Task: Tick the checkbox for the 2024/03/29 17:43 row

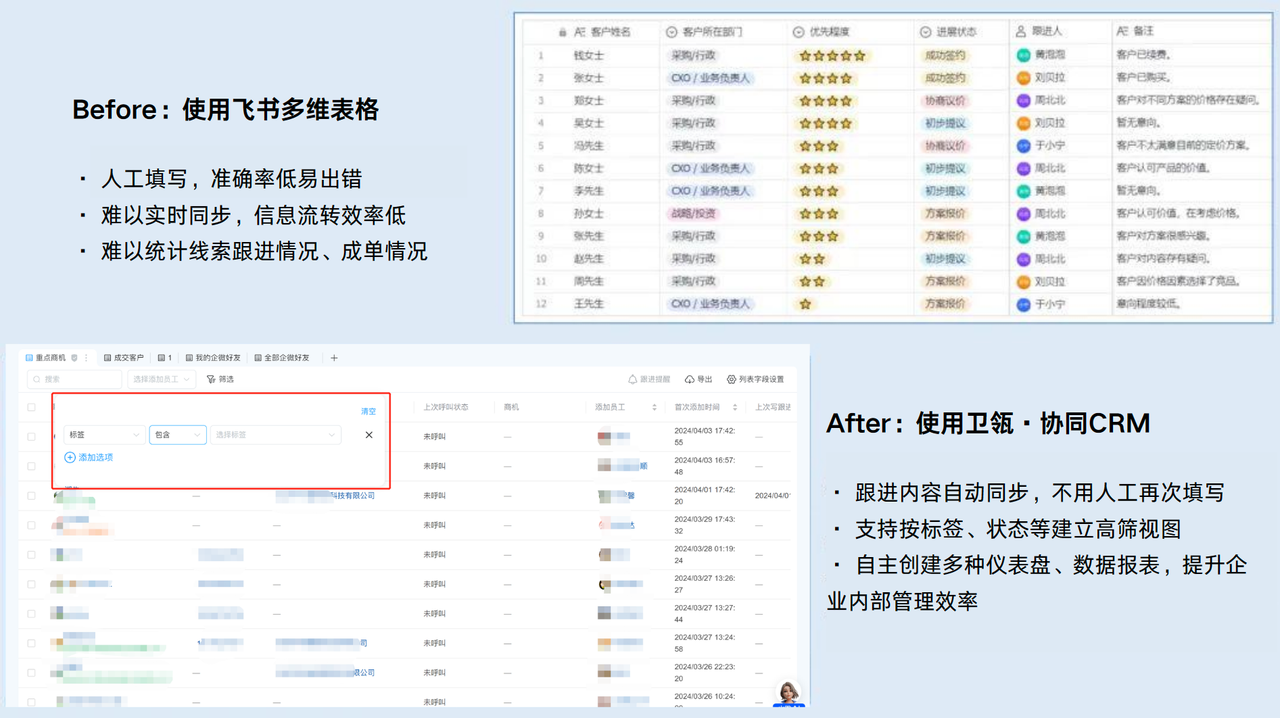Action: (x=32, y=525)
